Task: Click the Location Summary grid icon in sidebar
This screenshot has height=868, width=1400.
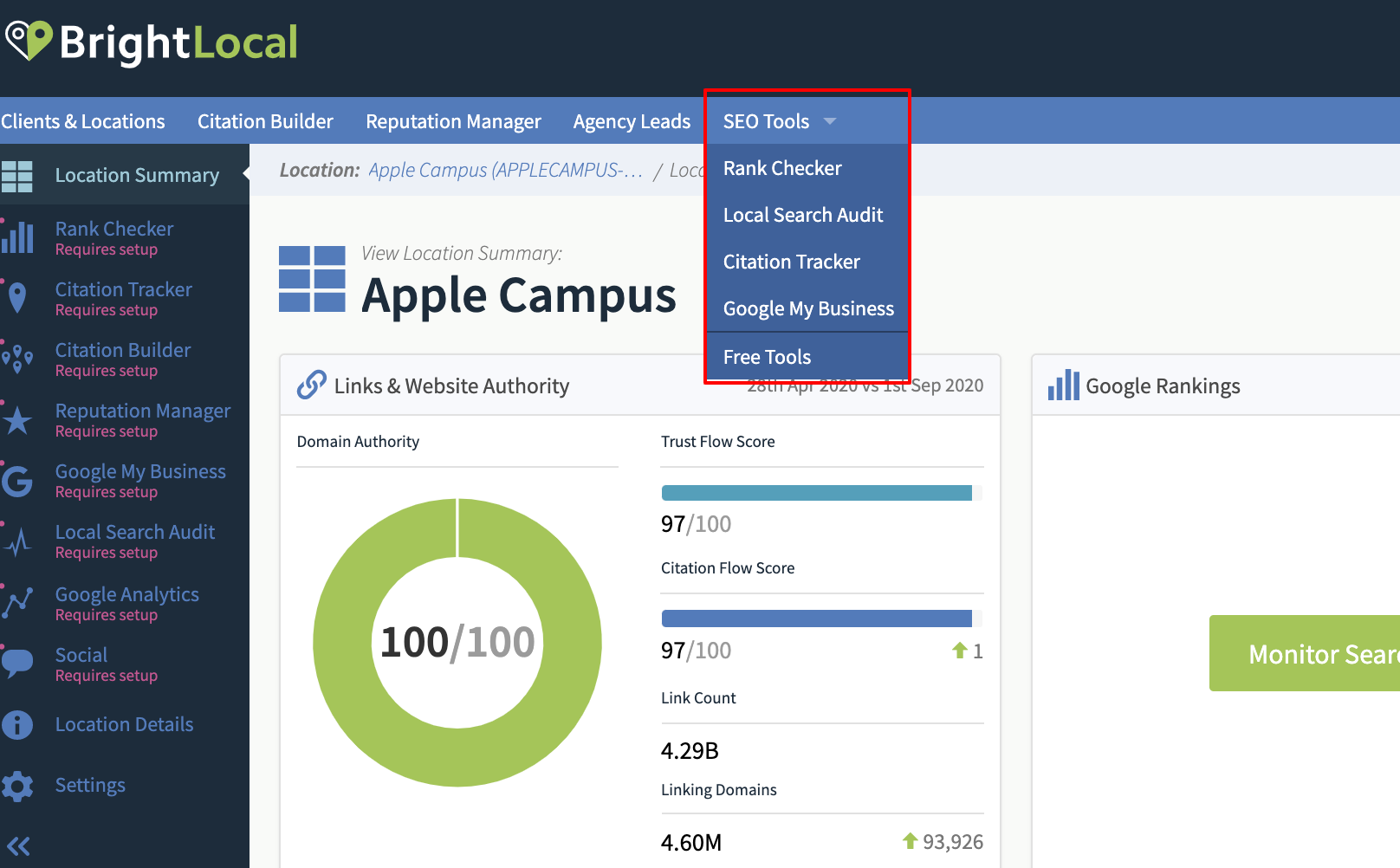Action: pyautogui.click(x=17, y=176)
